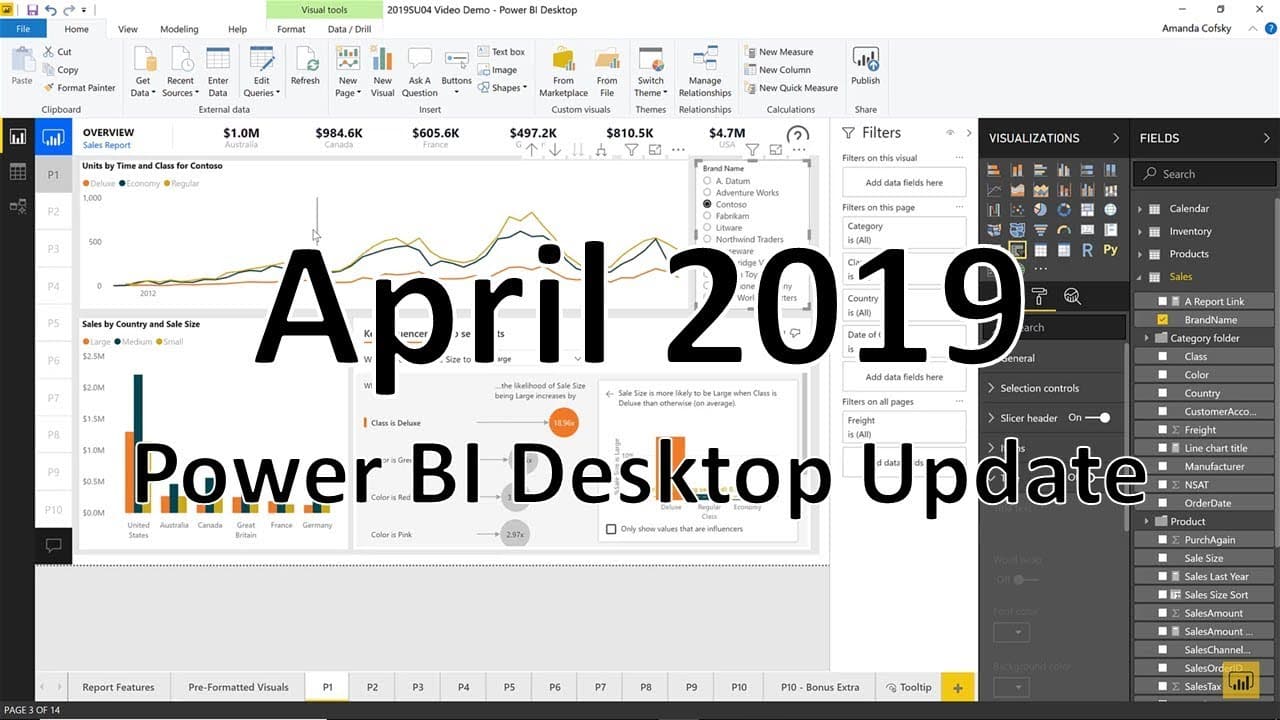Screen dimensions: 1280x720
Task: Expand the Products table
Action: 1140,254
